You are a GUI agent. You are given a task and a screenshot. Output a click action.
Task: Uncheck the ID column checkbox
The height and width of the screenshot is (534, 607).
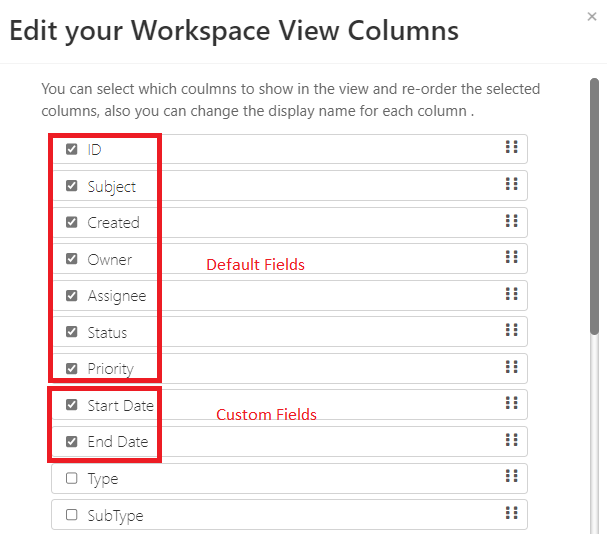coord(72,149)
